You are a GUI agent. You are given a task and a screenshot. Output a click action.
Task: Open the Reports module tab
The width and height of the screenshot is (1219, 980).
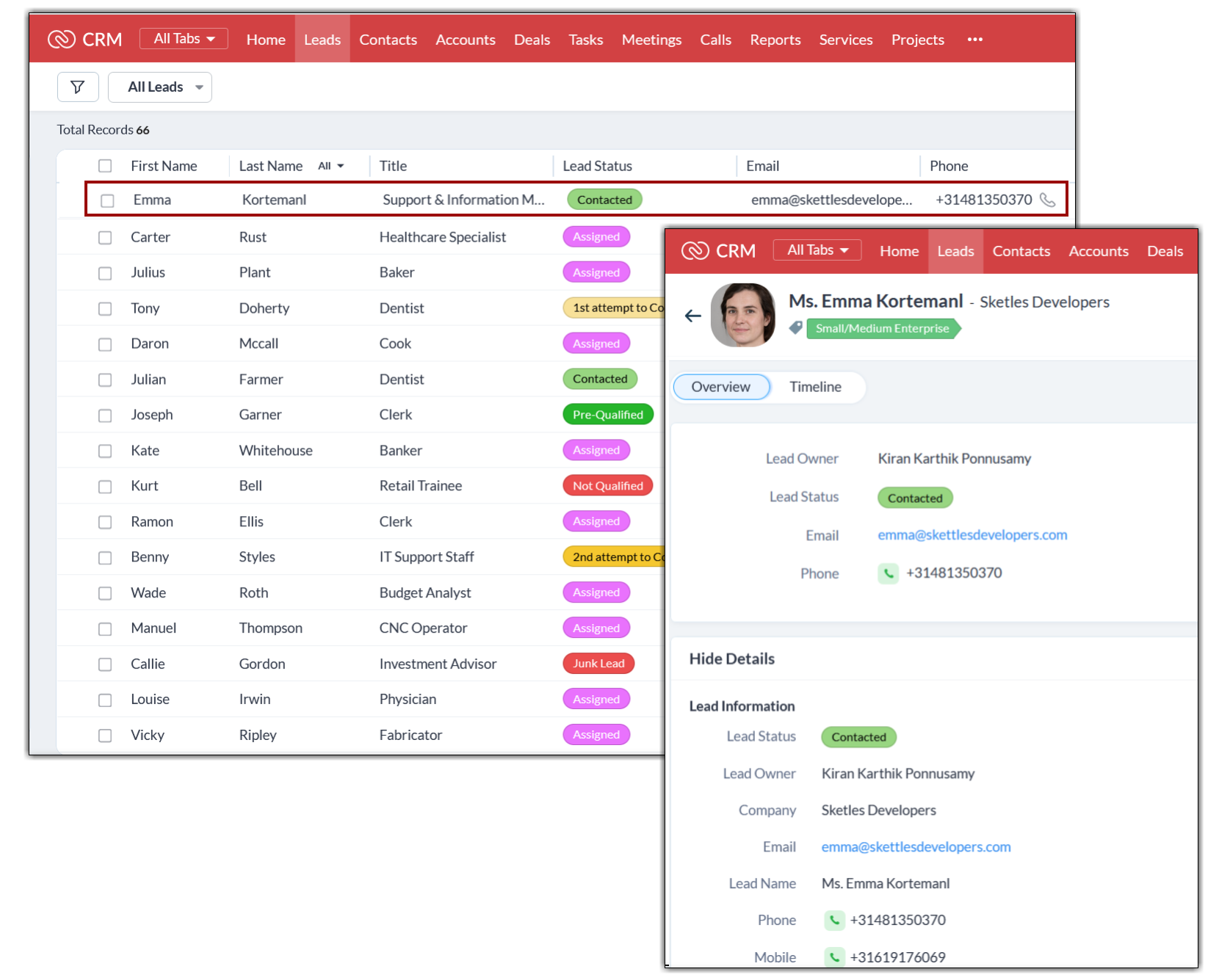point(775,40)
